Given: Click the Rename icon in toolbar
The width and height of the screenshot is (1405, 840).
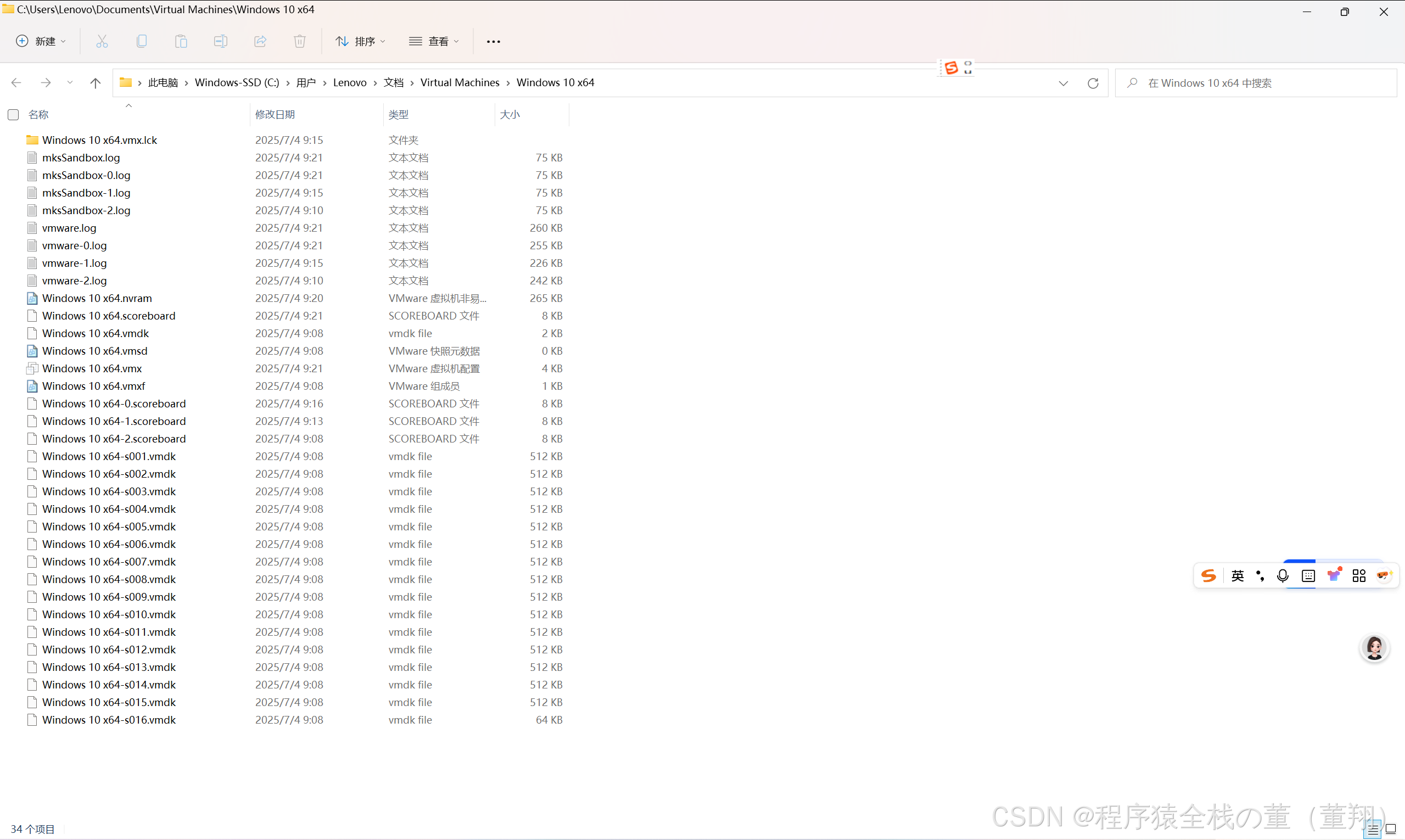Looking at the screenshot, I should [221, 41].
